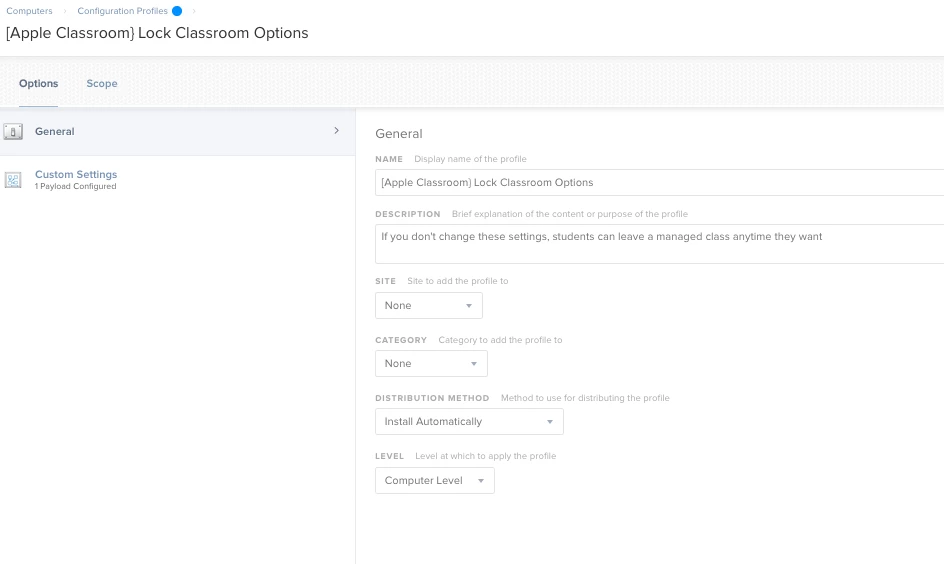The height and width of the screenshot is (564, 944).
Task: Click into the profile Name field
Action: (660, 183)
